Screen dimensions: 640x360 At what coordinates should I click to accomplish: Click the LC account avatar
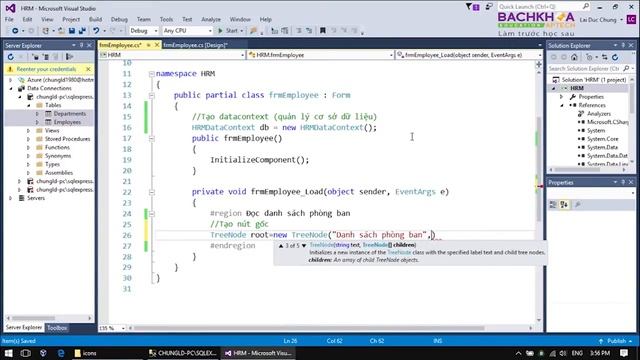click(x=631, y=19)
